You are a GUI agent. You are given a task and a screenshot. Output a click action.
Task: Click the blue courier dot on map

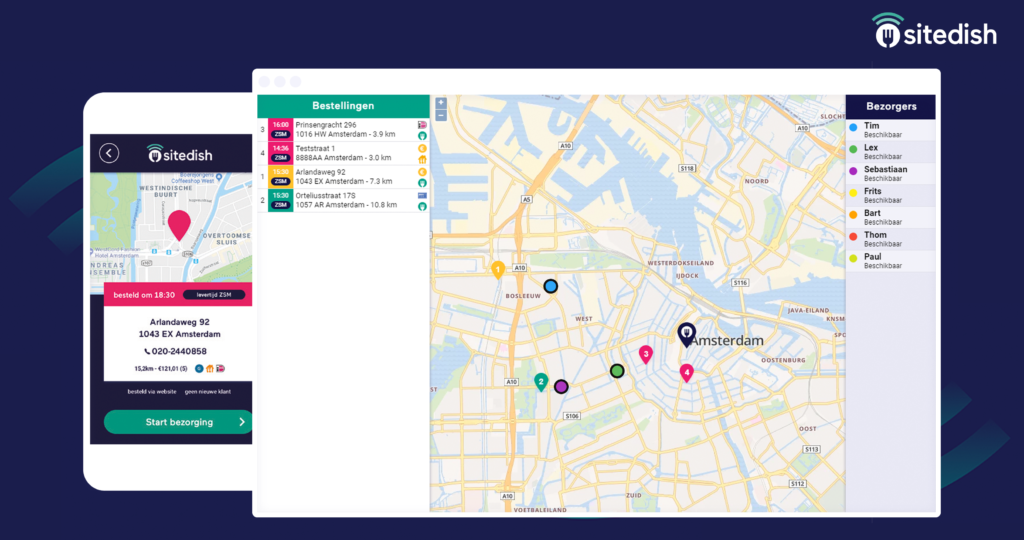point(551,286)
